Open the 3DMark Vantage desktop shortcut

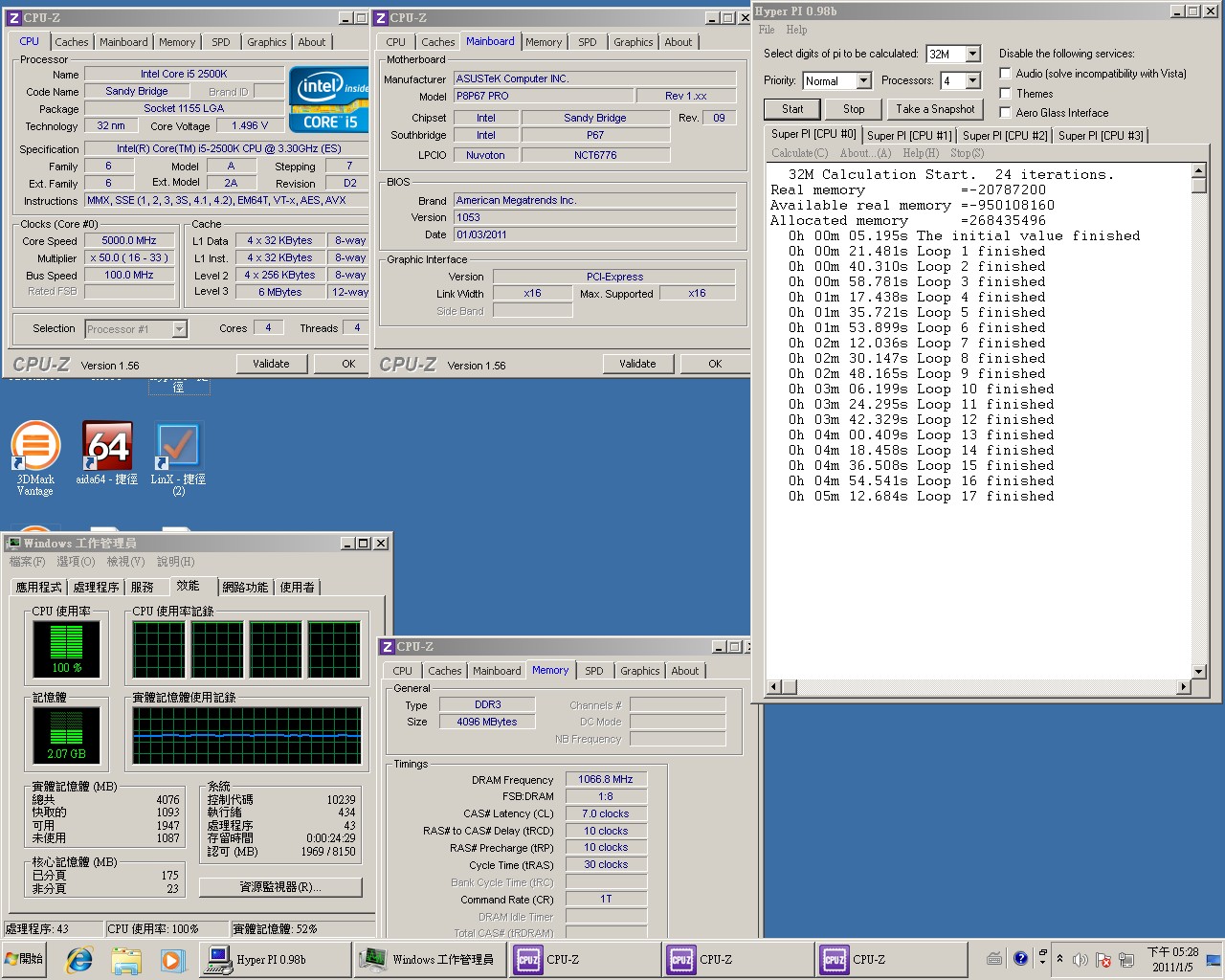[x=35, y=457]
